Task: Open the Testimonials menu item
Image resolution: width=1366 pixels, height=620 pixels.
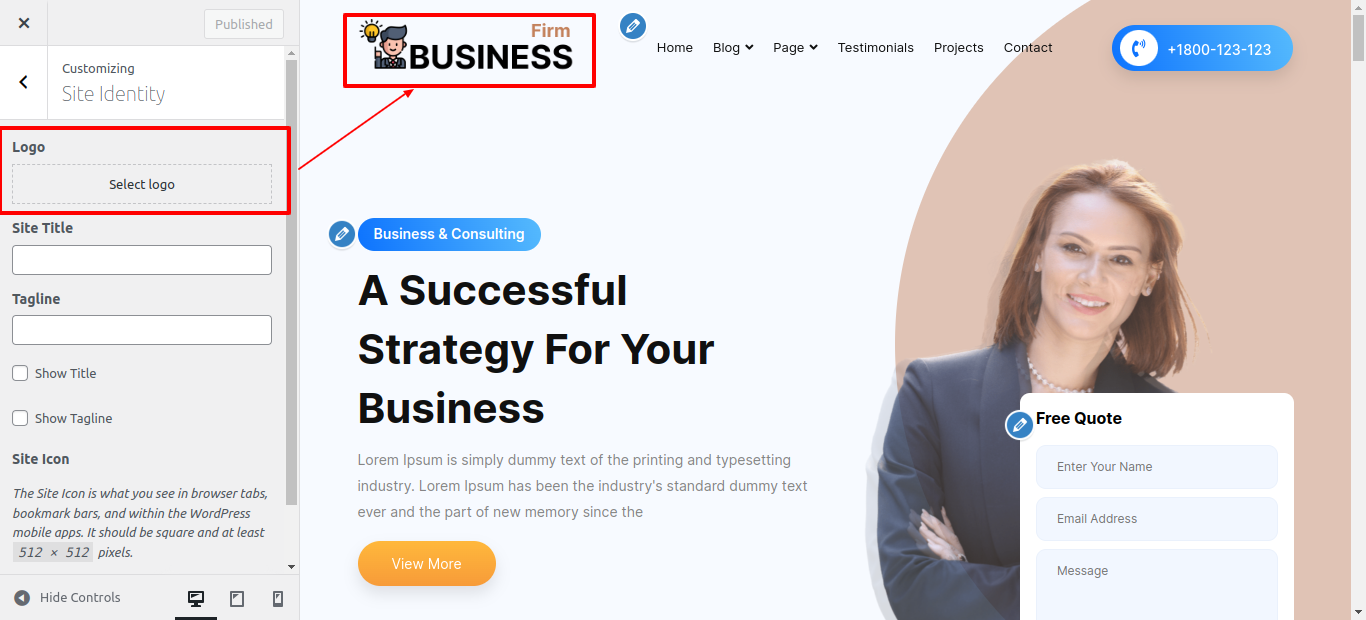Action: tap(876, 48)
